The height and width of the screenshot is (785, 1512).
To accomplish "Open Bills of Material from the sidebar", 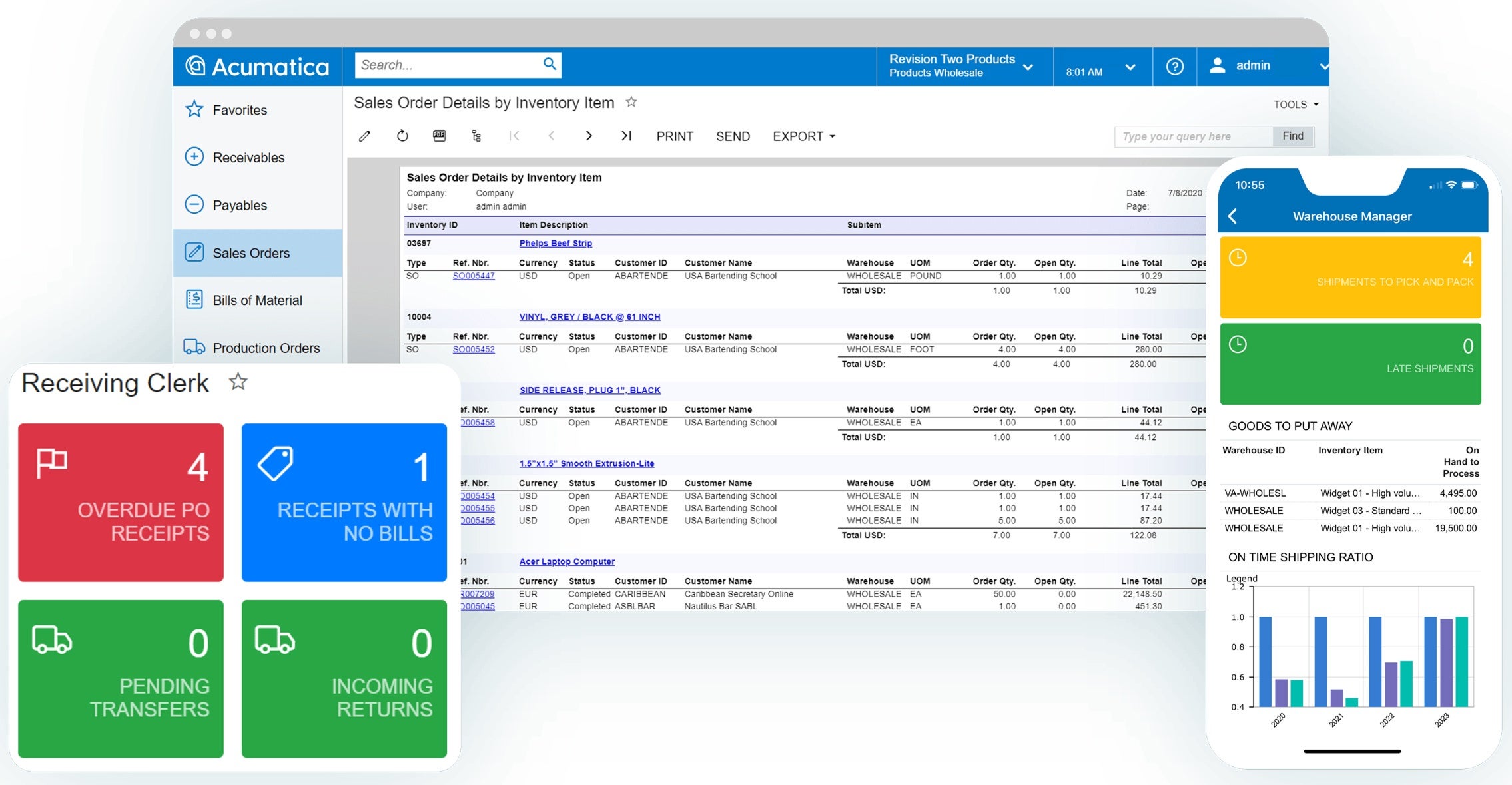I will [x=257, y=300].
